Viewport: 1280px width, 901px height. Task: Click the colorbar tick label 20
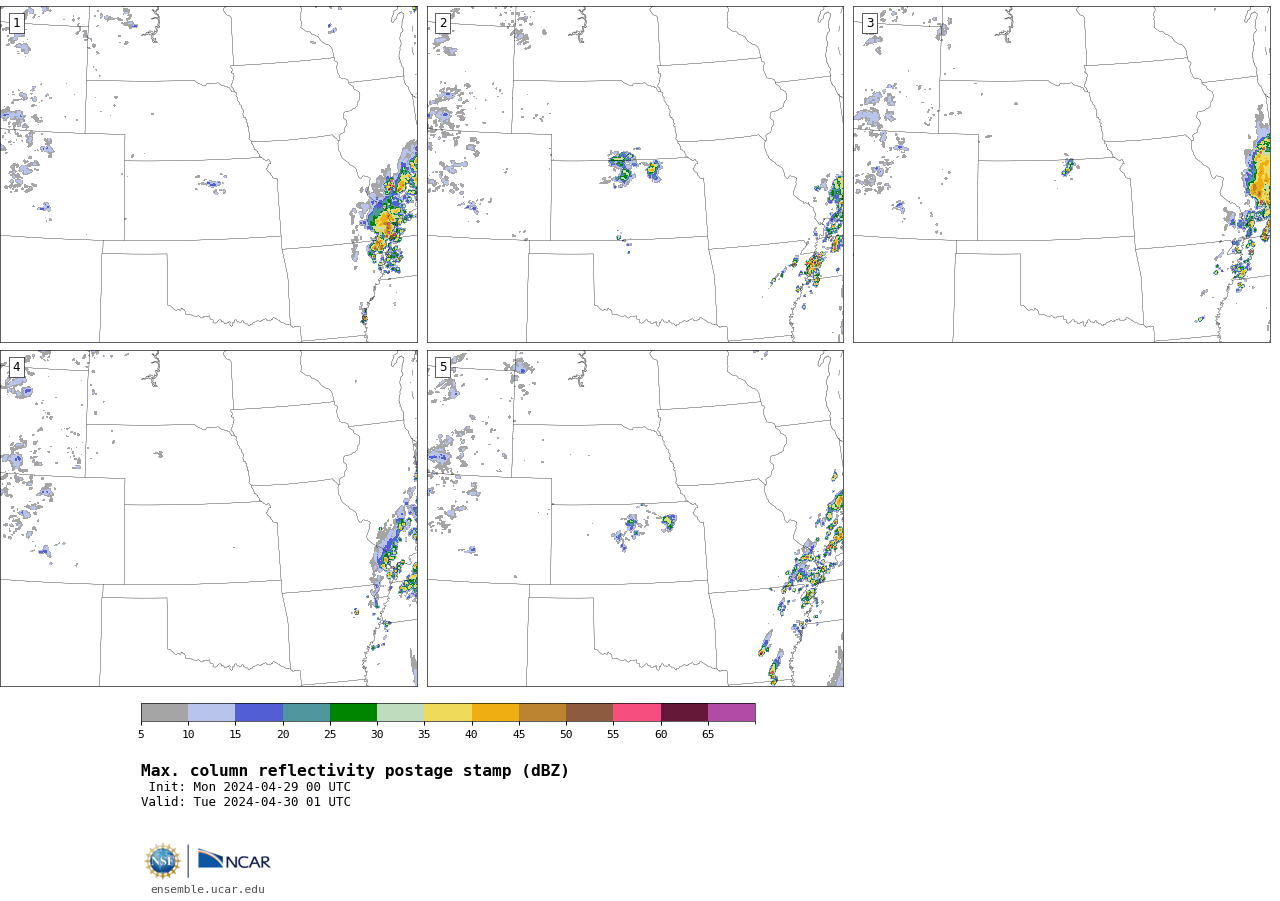point(283,735)
